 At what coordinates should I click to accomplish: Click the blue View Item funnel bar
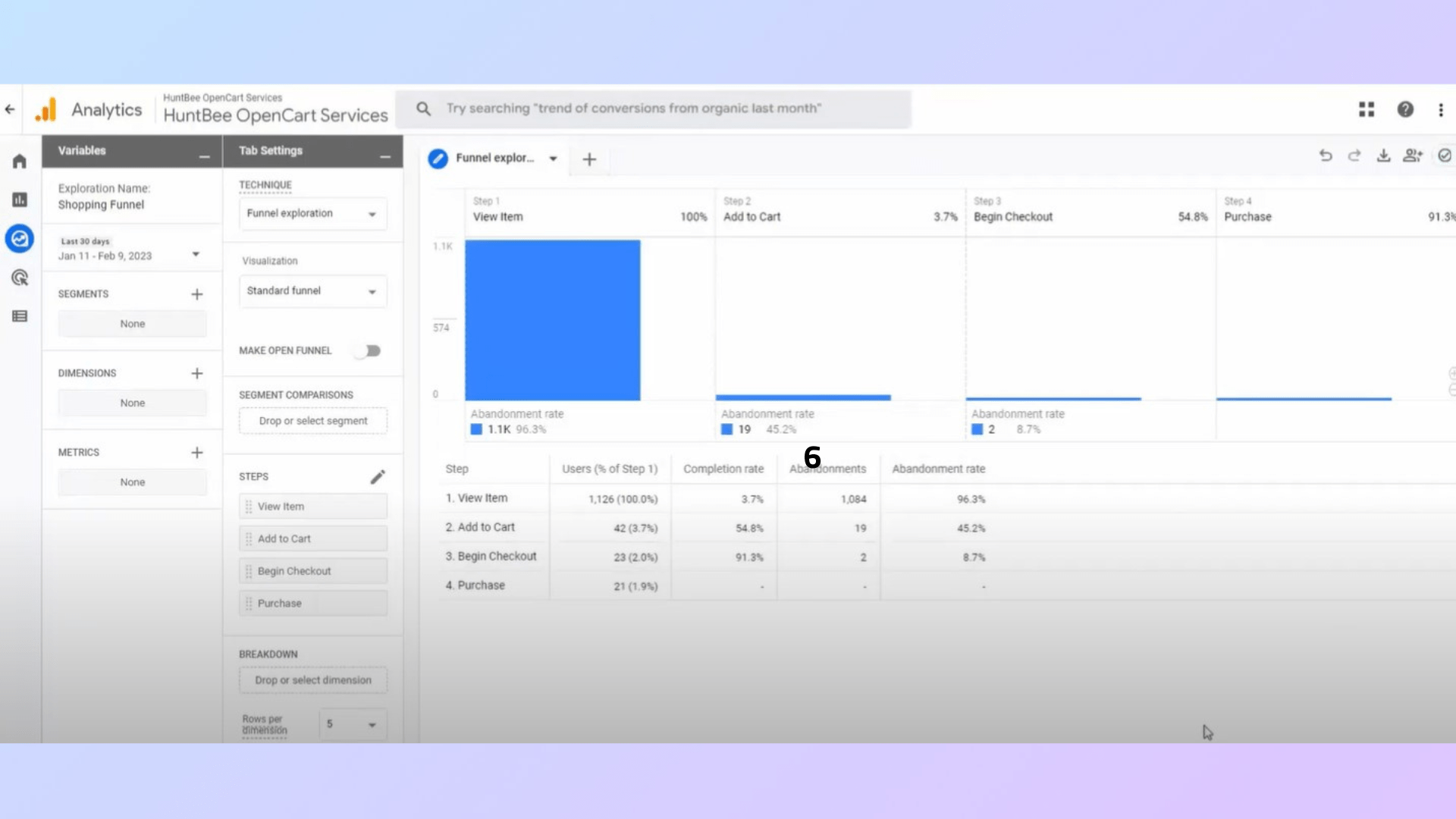point(552,320)
